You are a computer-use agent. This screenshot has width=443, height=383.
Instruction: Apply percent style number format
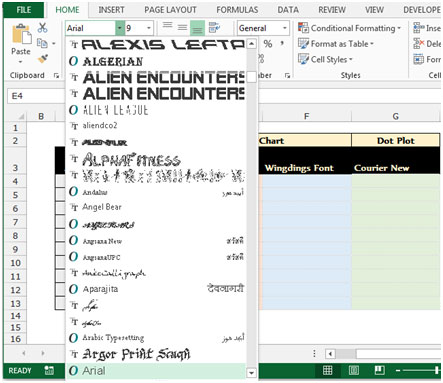(x=268, y=44)
